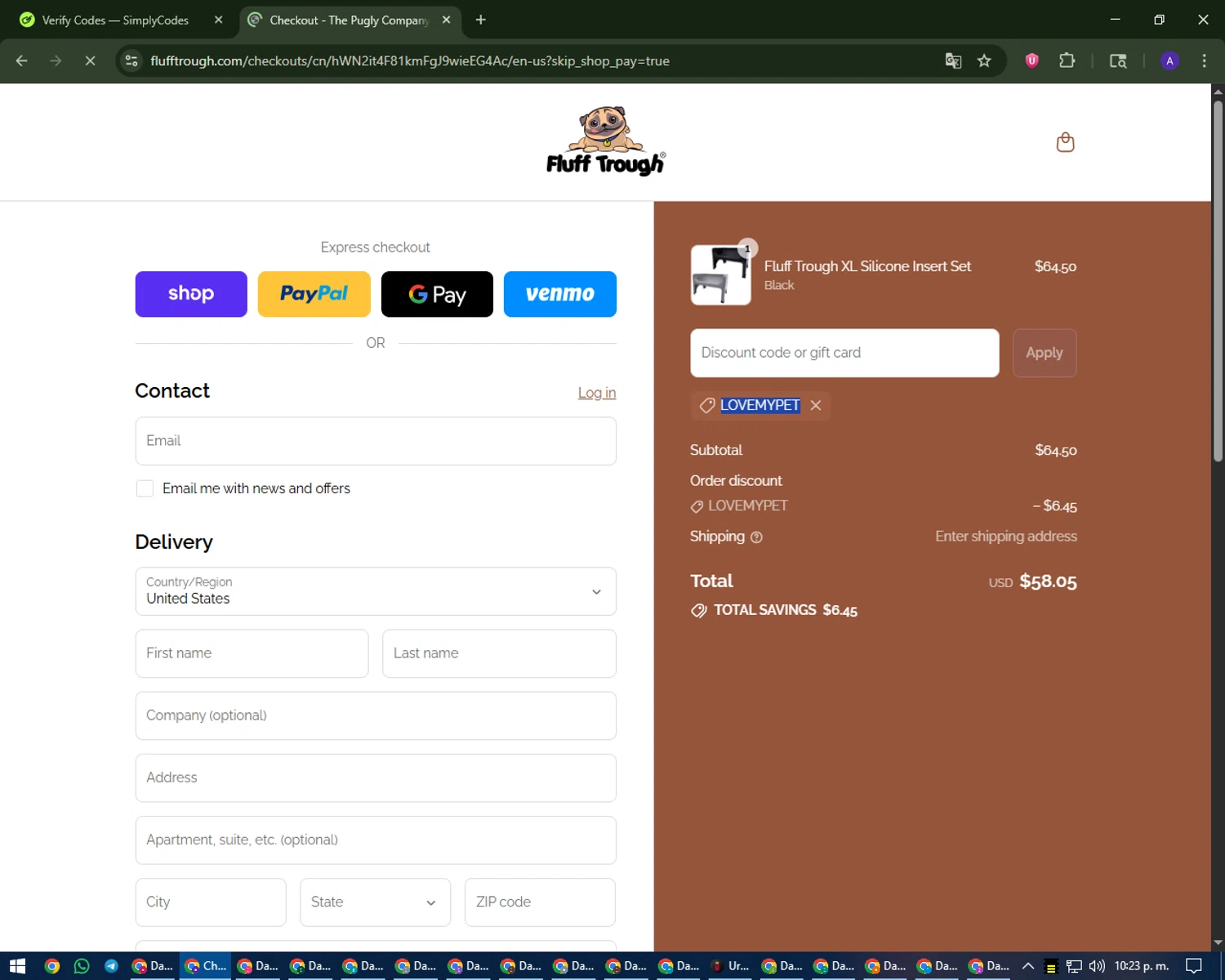The height and width of the screenshot is (980, 1225).
Task: Switch to the Checkout Pugly Company tab
Action: click(x=350, y=20)
